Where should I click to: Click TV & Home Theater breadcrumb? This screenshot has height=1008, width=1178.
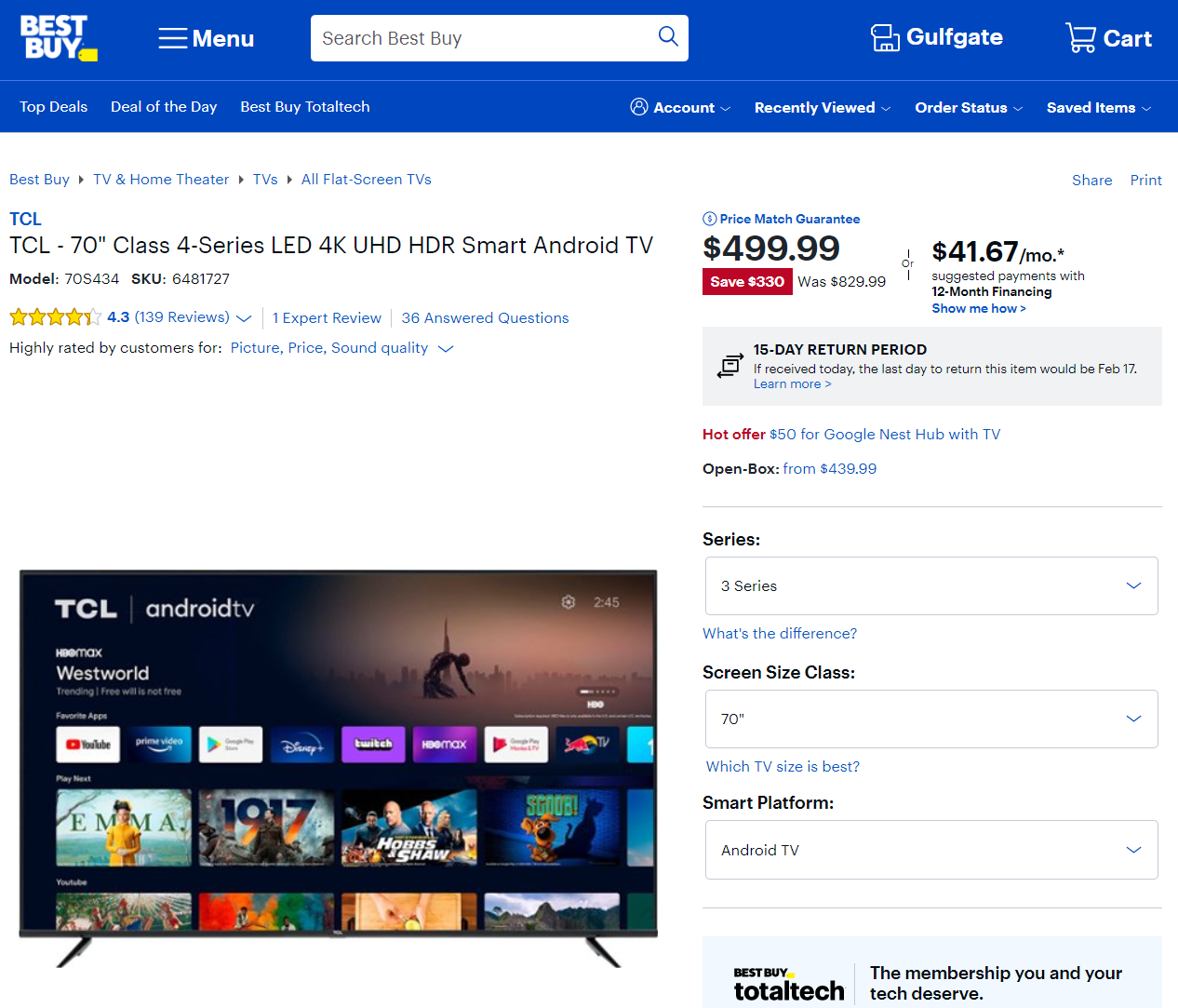[161, 180]
